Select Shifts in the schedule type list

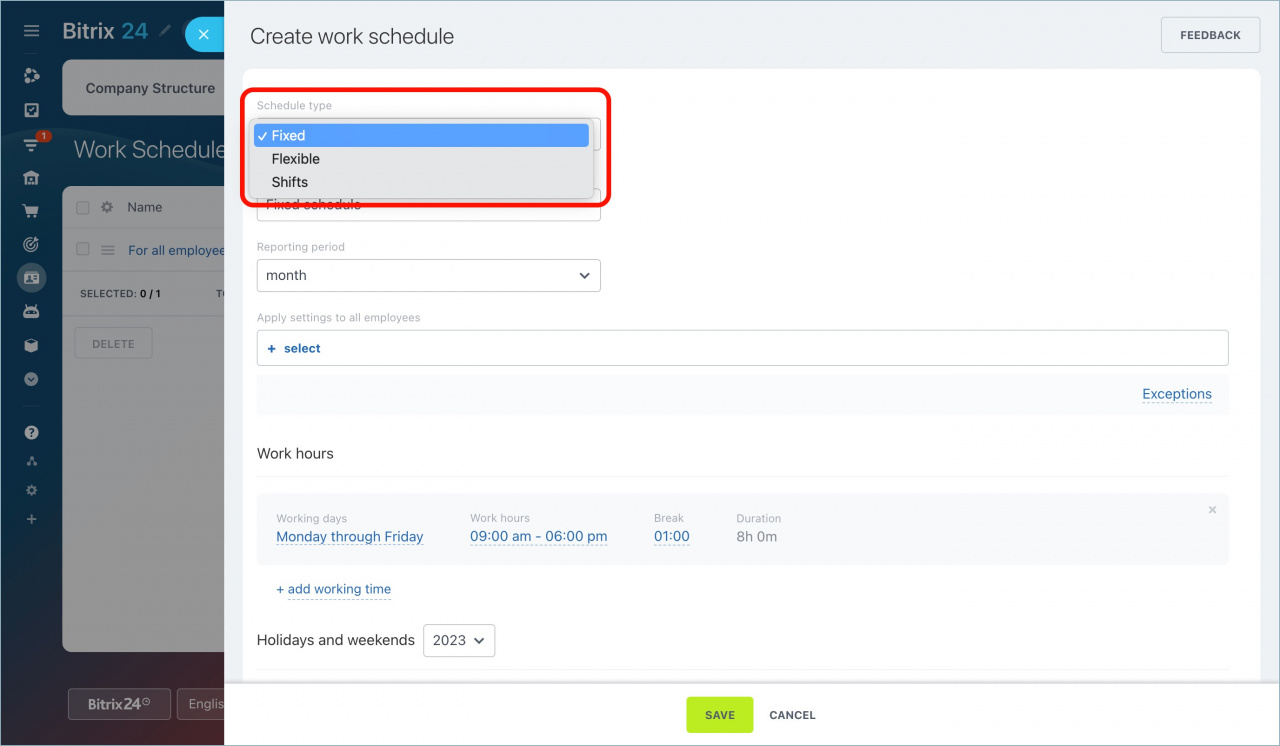[x=421, y=182]
